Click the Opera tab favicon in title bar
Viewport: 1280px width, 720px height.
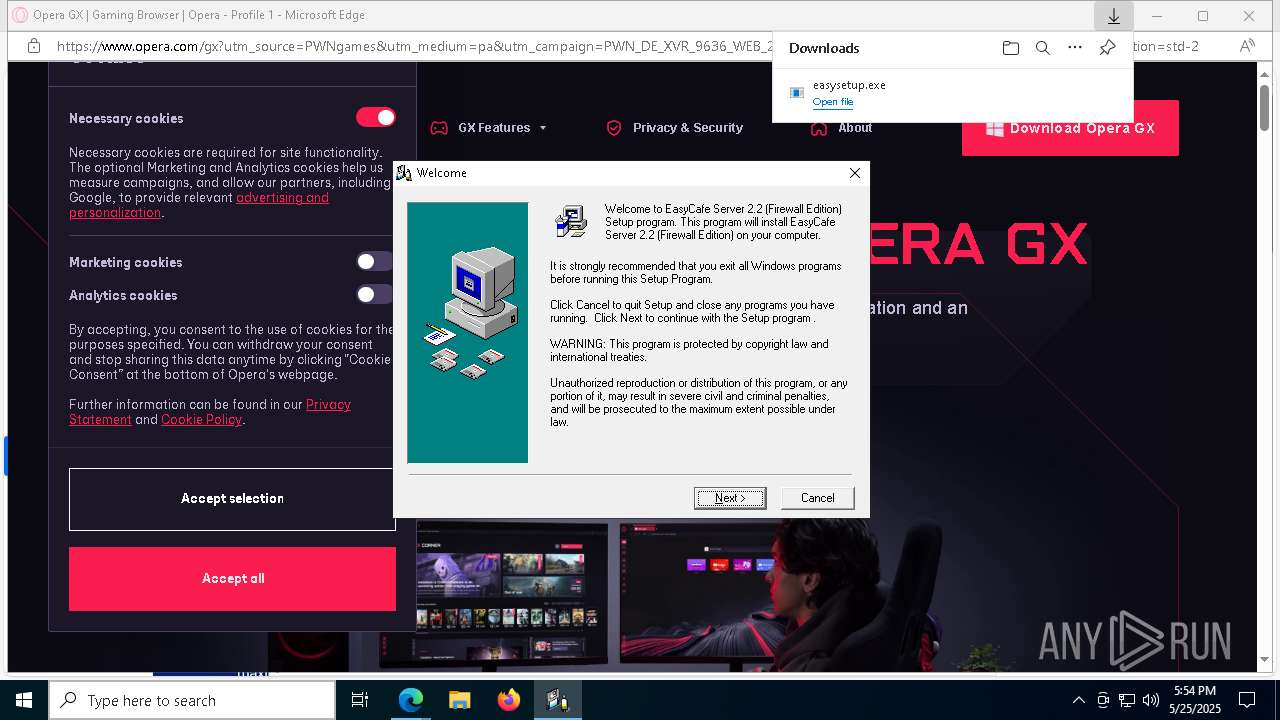pos(19,15)
